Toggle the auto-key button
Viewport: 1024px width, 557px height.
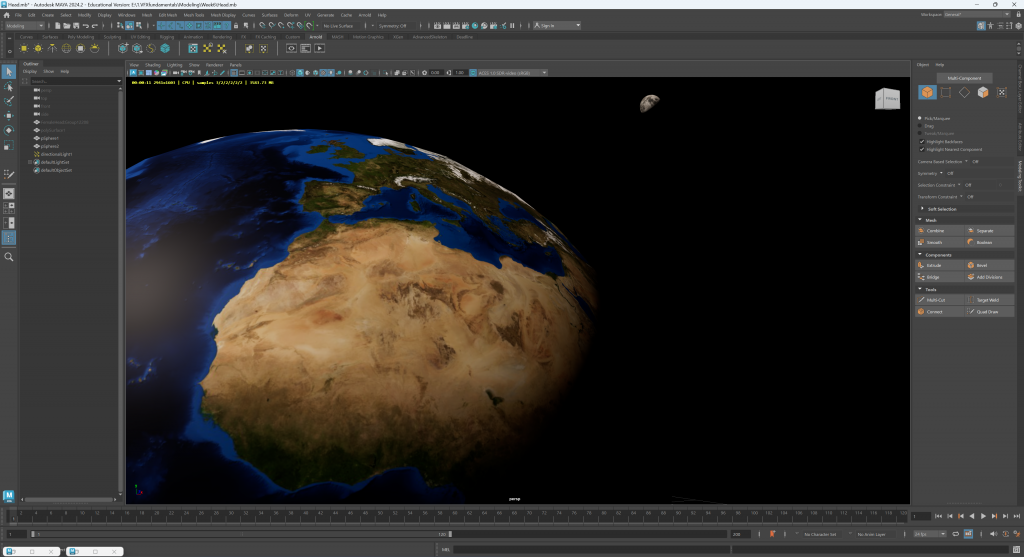1006,534
